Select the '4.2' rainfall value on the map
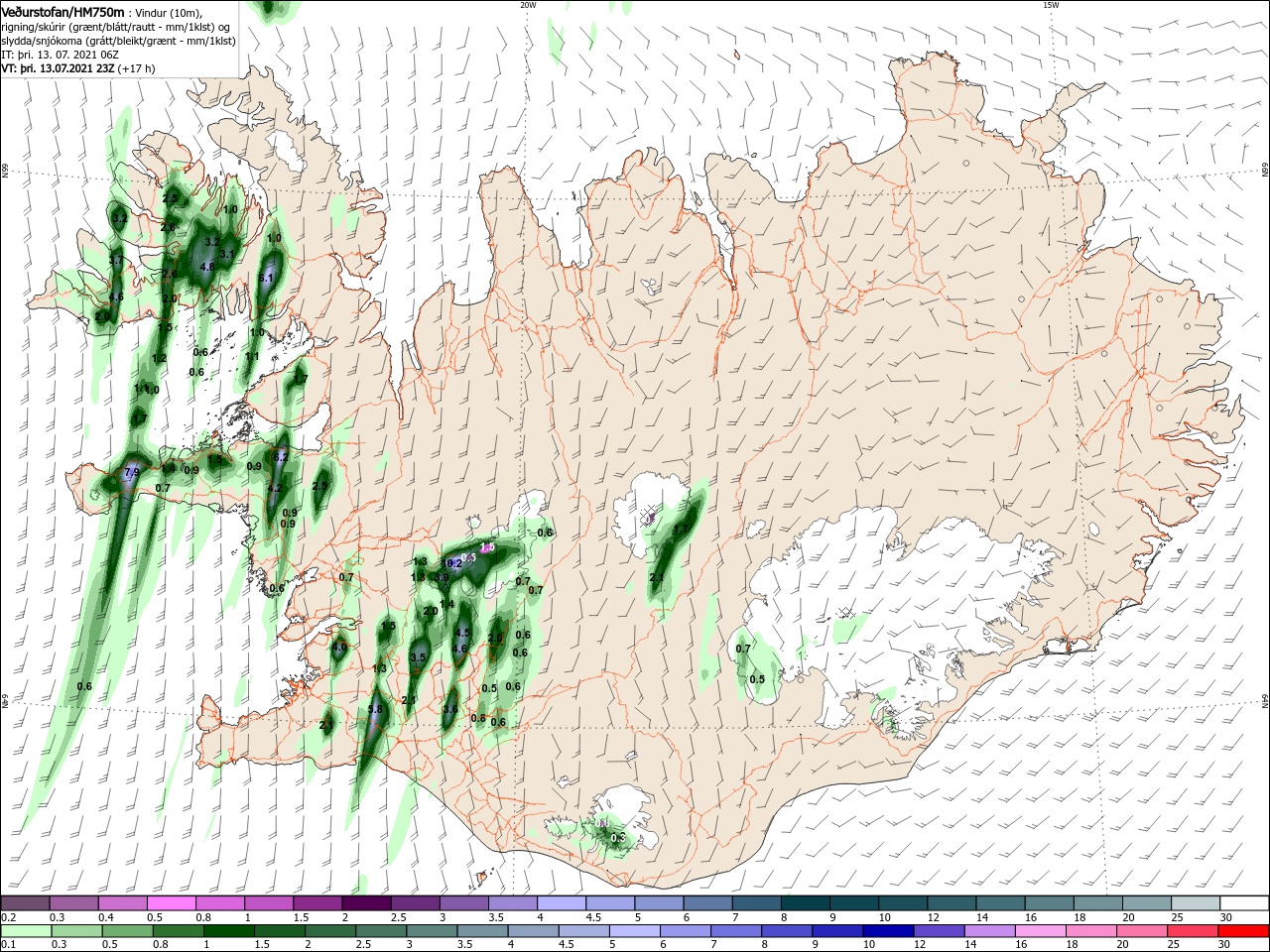 pos(275,488)
